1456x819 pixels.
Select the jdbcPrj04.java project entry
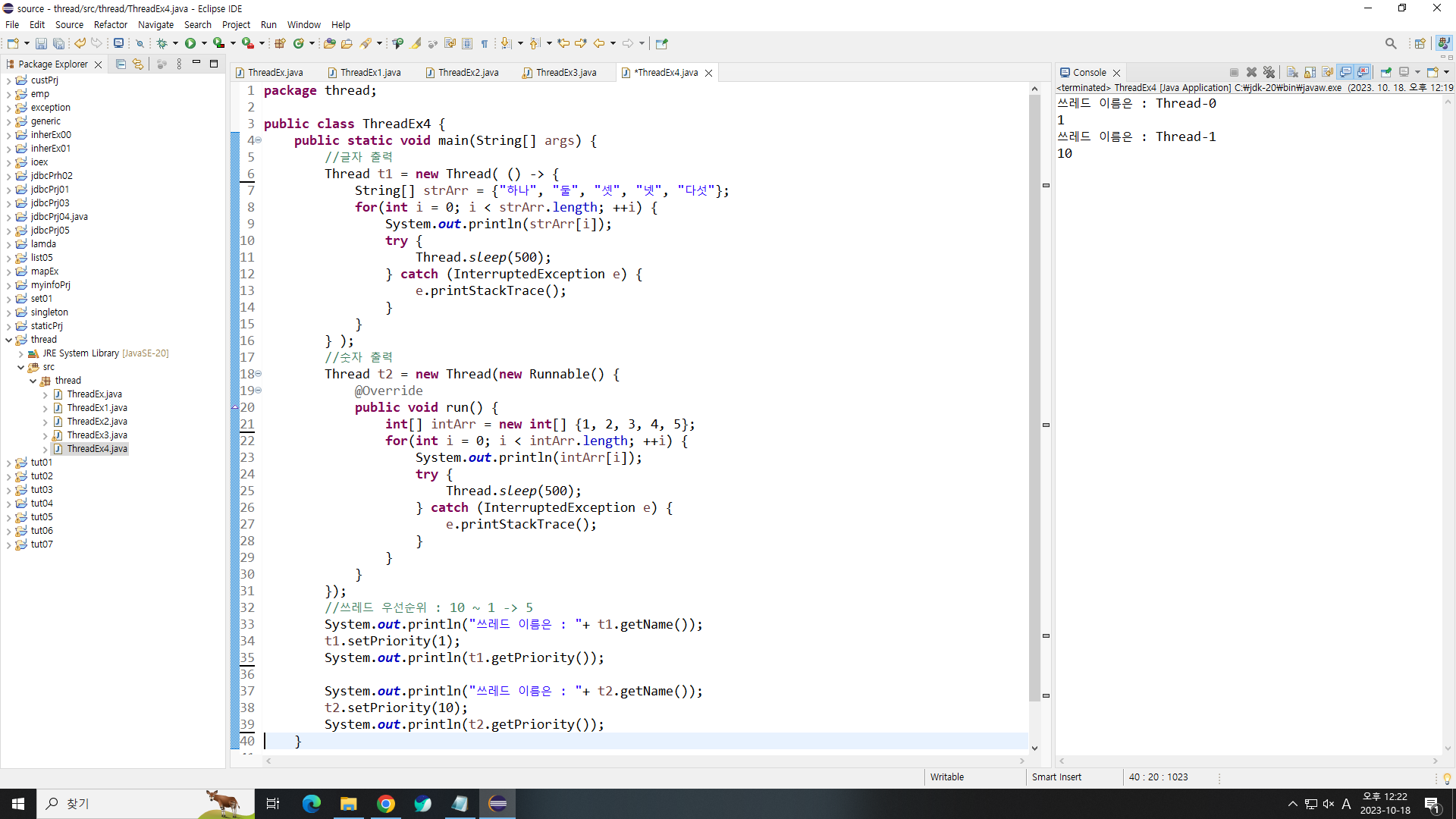(x=59, y=217)
